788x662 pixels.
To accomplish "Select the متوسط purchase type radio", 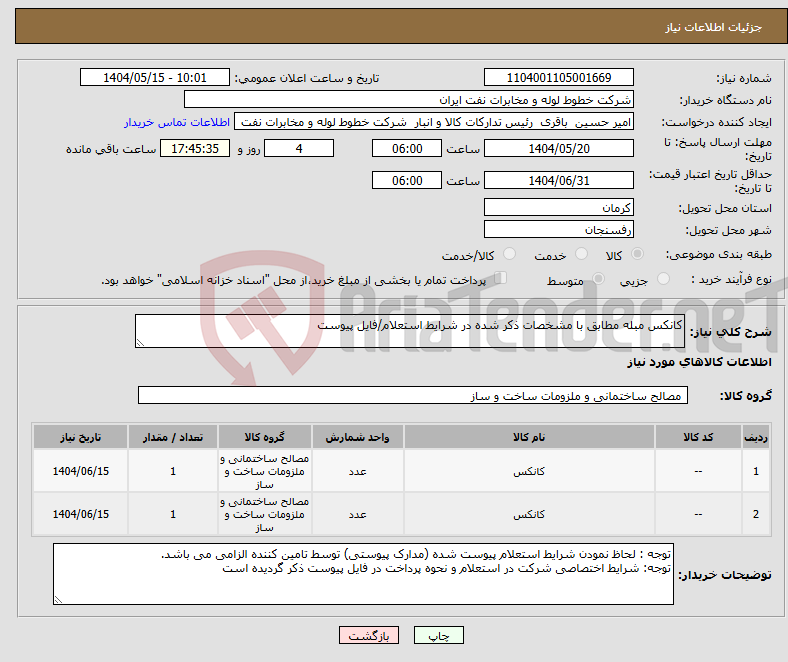I will [x=598, y=278].
